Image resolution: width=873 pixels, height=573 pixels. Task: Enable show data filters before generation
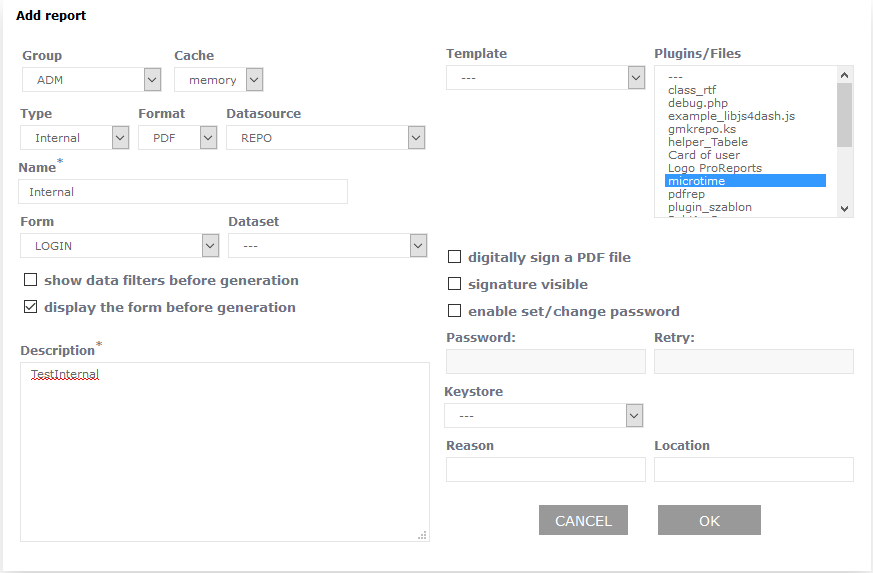pyautogui.click(x=31, y=281)
